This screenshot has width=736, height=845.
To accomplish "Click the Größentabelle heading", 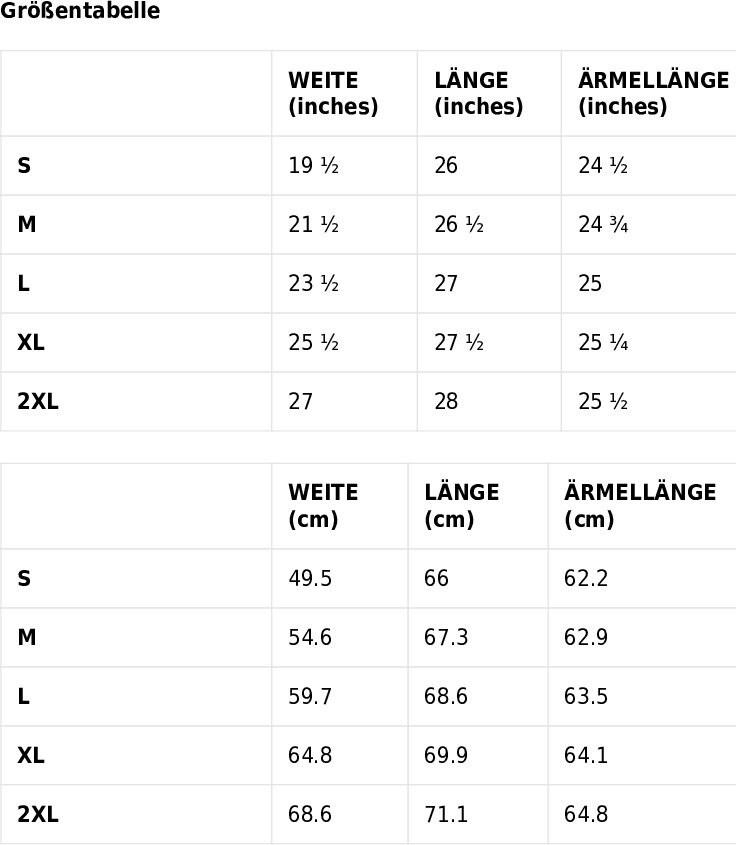I will (x=80, y=10).
